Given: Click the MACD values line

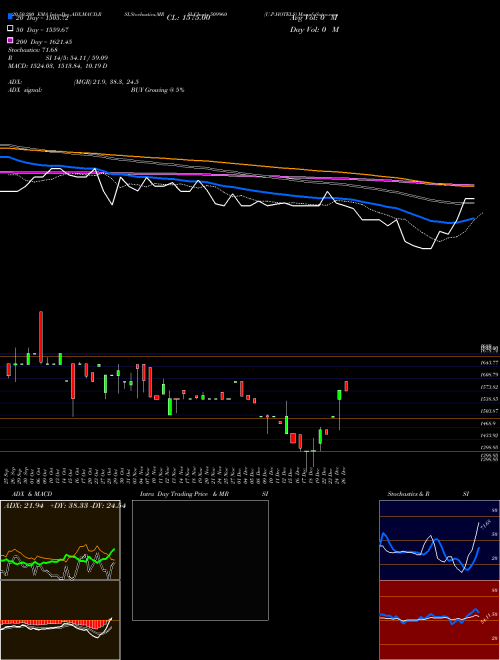Looking at the screenshot, I should (58, 66).
